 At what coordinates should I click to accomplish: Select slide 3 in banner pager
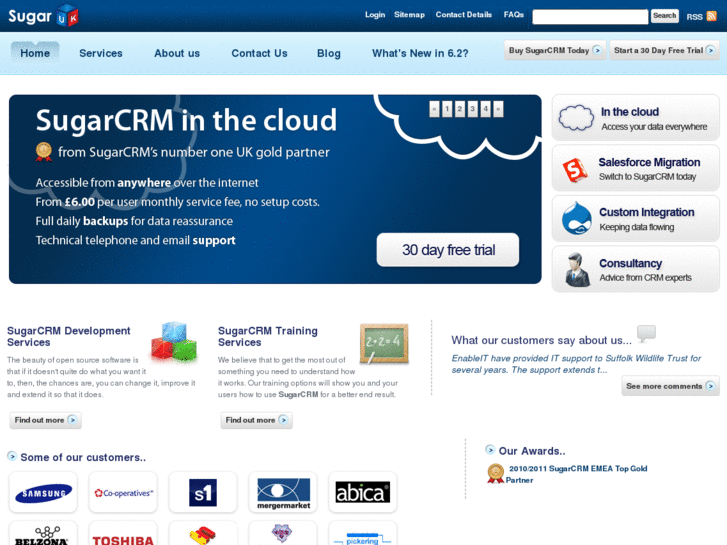coord(472,109)
